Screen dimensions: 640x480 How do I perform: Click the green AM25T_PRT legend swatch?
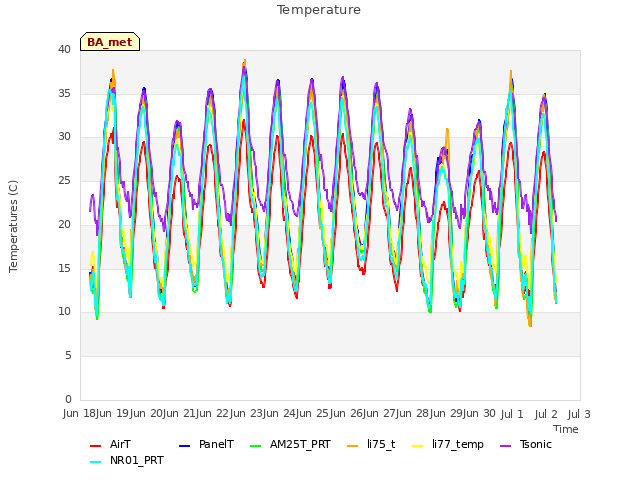click(256, 446)
